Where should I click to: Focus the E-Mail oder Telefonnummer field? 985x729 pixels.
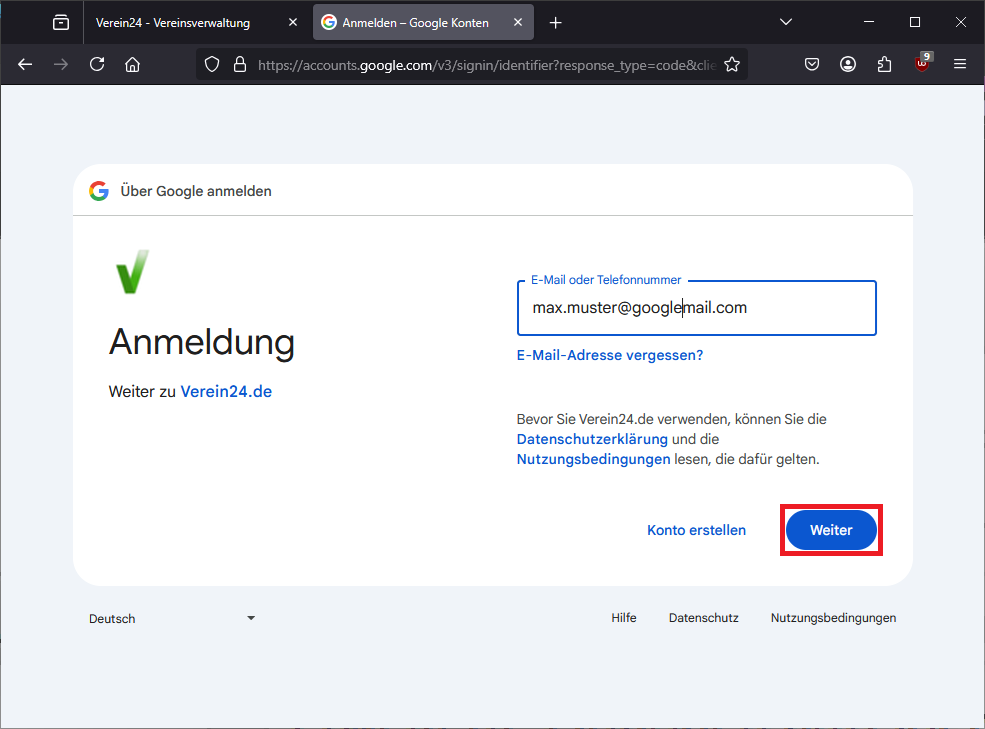pos(697,308)
